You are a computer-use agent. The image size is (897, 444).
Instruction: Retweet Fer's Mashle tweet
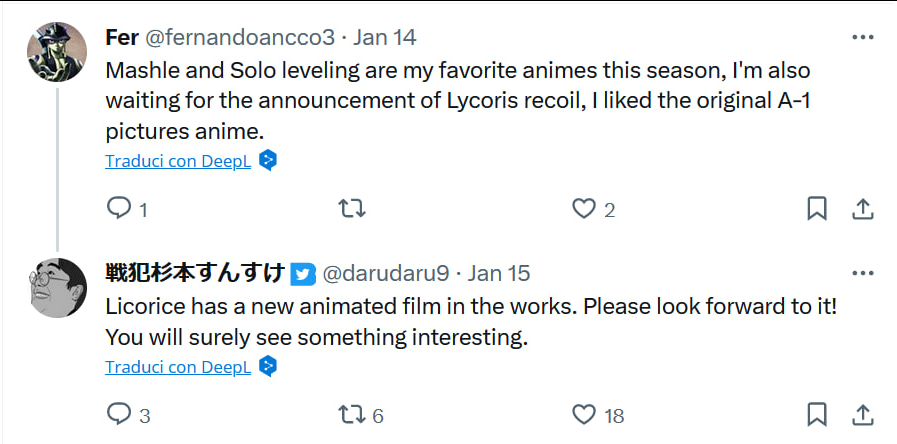click(352, 209)
